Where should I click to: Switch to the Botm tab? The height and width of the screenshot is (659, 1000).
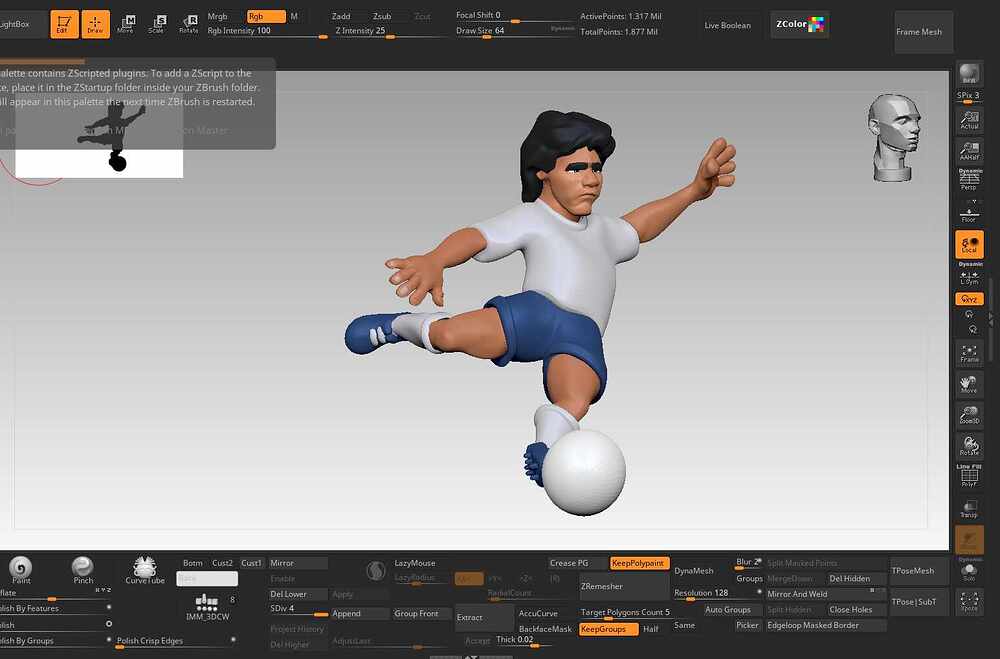click(x=193, y=563)
